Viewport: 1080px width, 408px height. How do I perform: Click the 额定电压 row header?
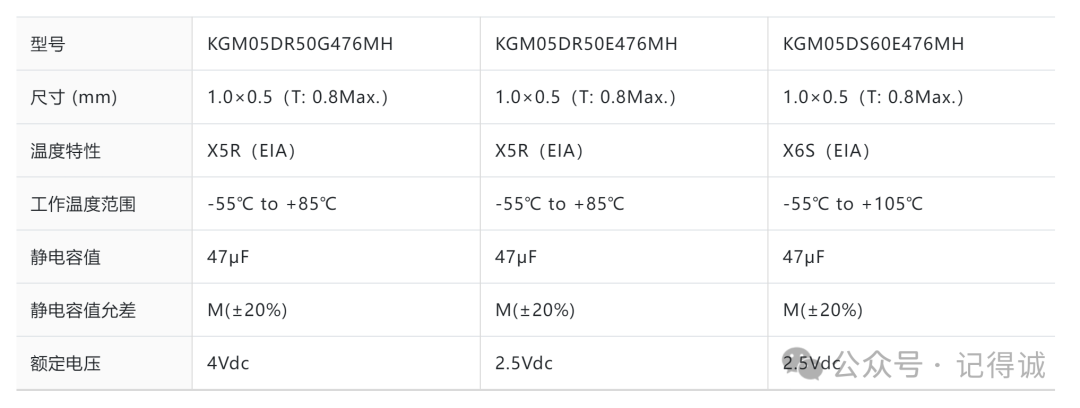click(x=65, y=363)
